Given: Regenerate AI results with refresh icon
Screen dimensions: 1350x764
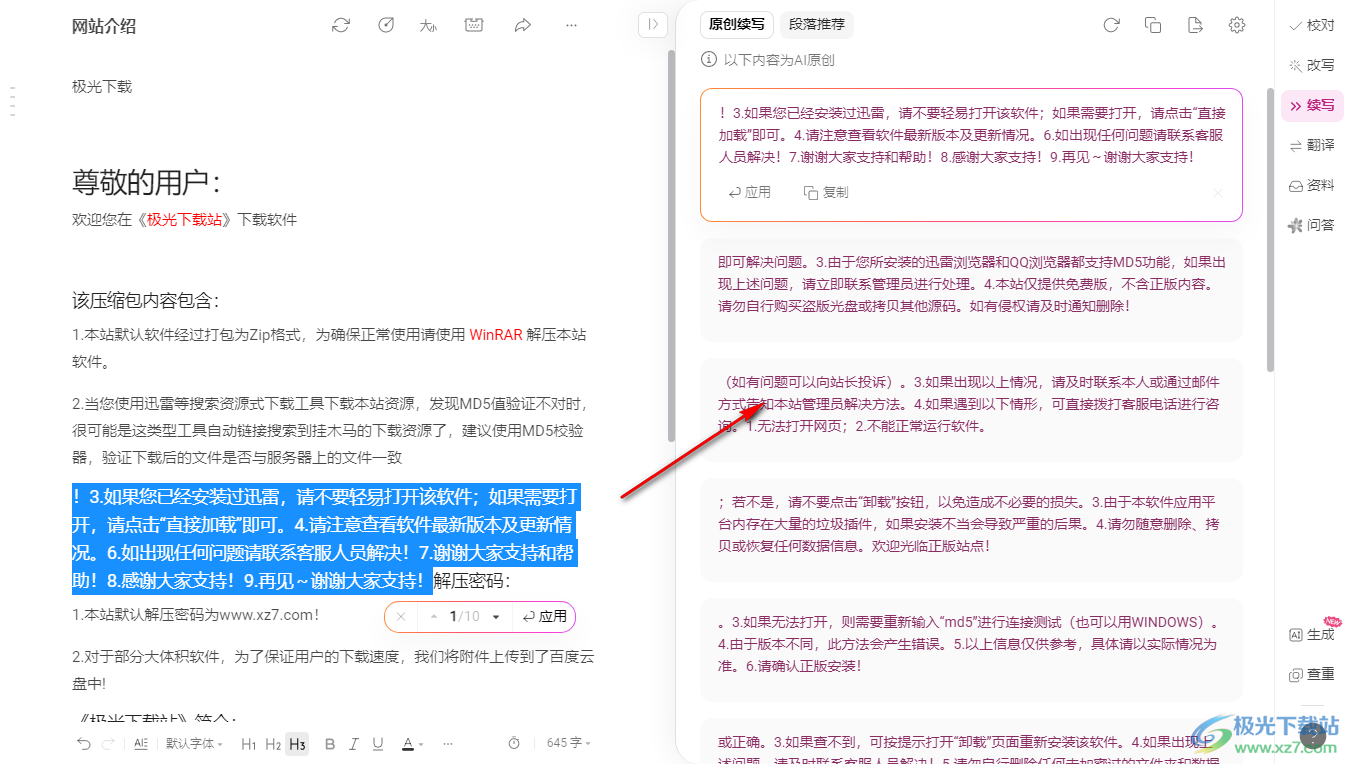Looking at the screenshot, I should 1111,25.
